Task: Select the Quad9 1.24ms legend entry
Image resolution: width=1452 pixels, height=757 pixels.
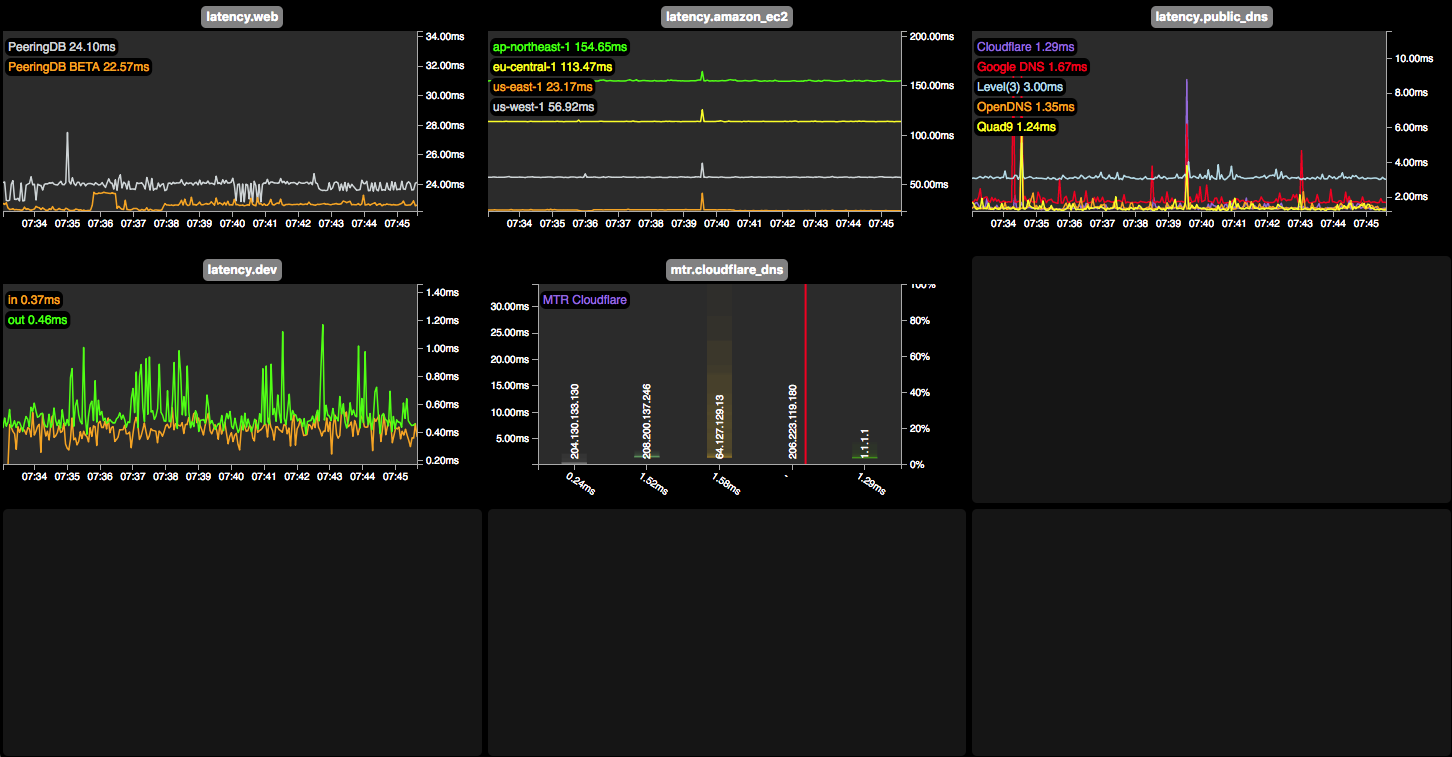Action: pyautogui.click(x=1015, y=127)
